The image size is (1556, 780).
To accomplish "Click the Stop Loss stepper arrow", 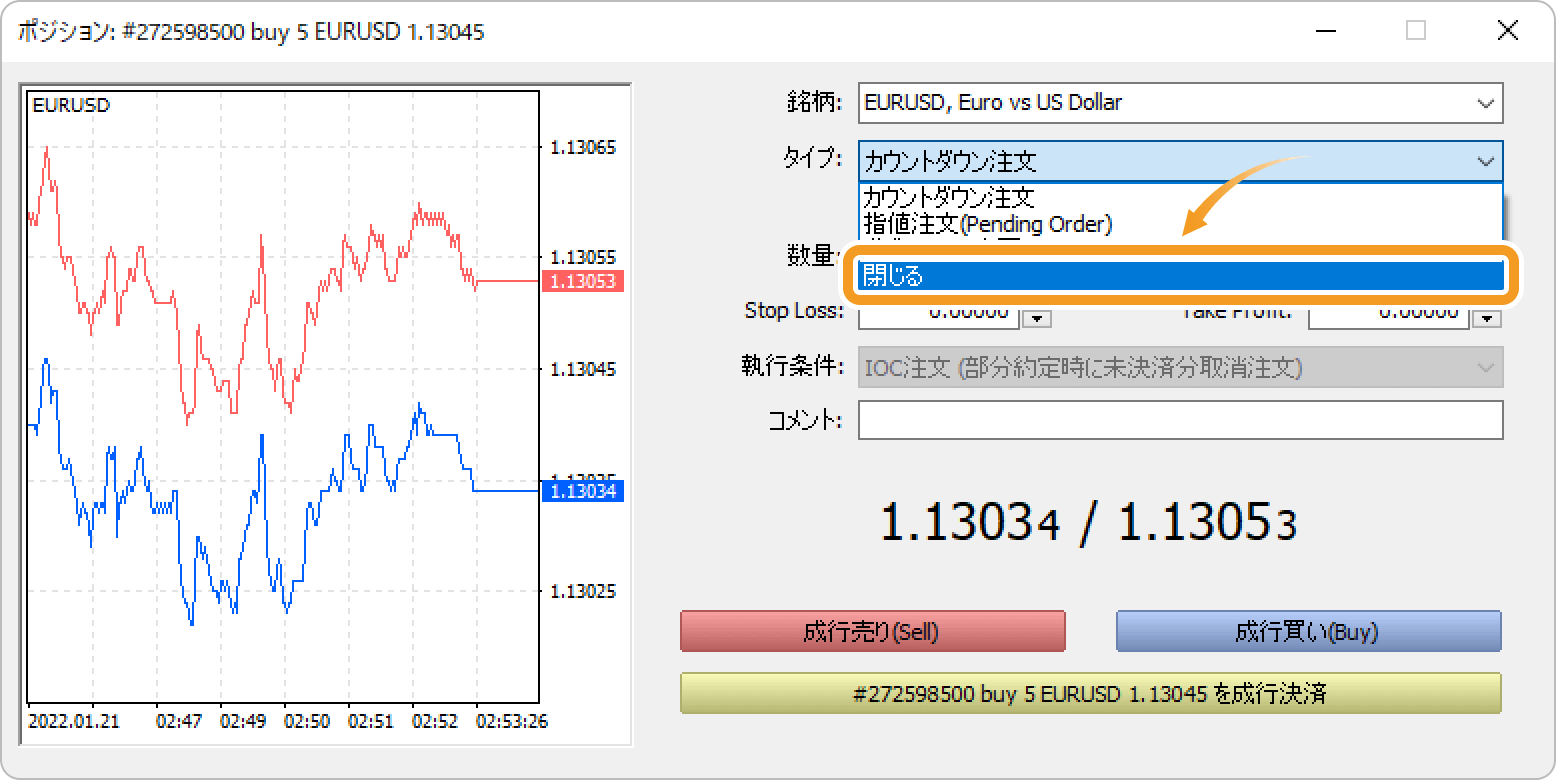I will coord(1036,318).
